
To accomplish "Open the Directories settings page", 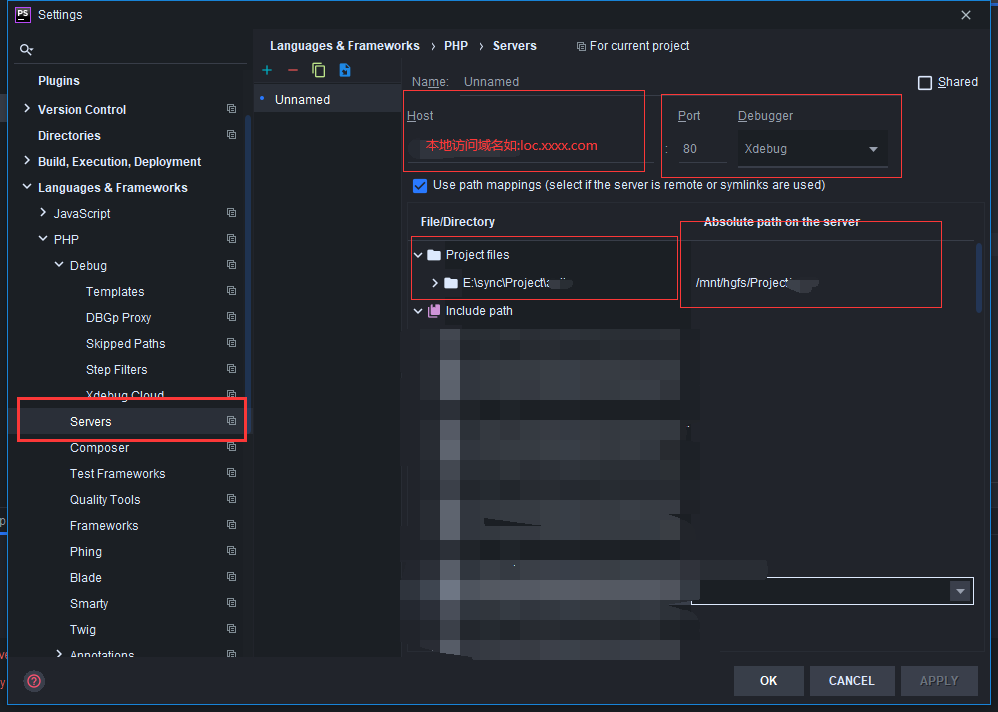I will [69, 136].
